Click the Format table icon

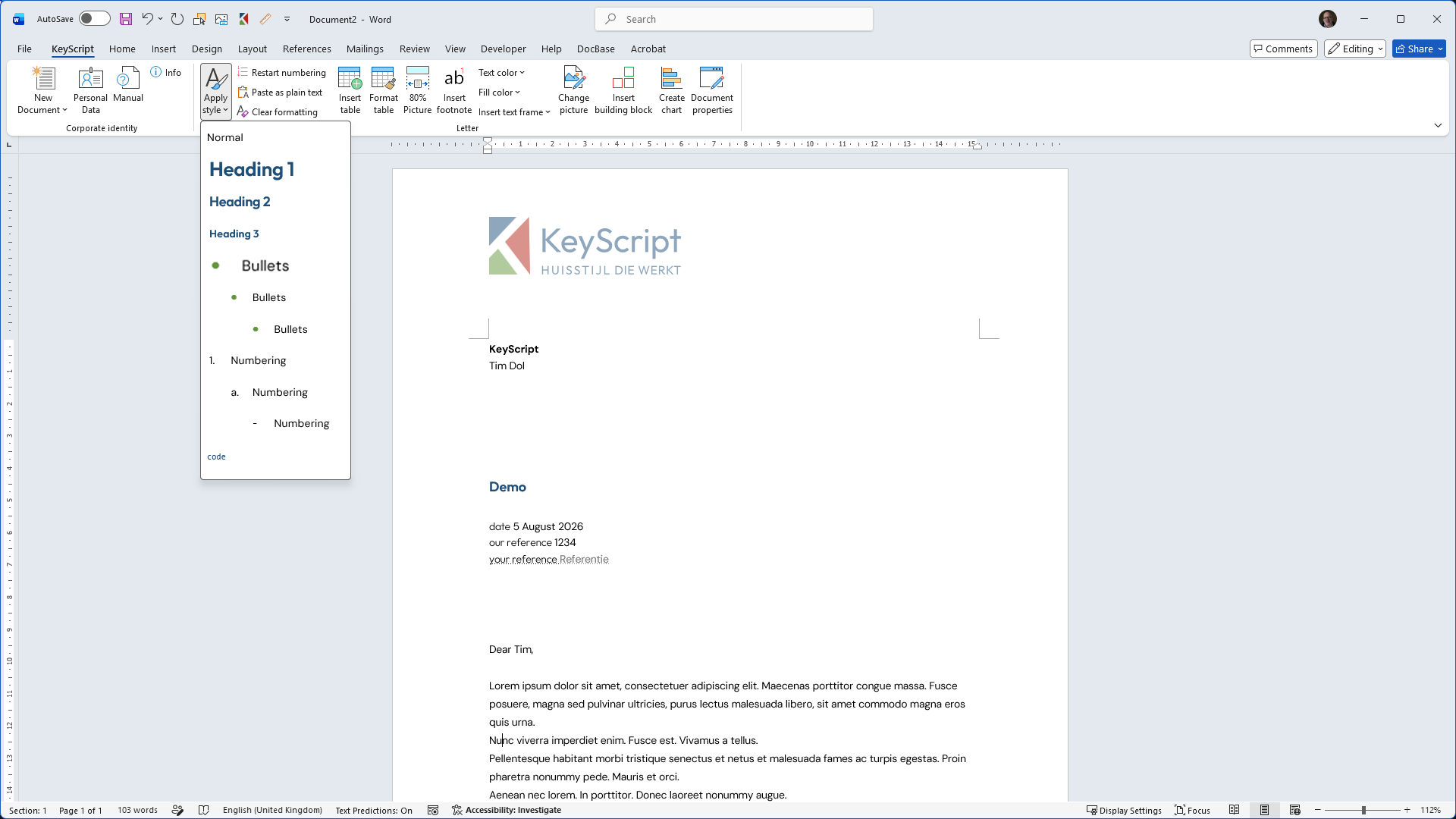tap(384, 90)
